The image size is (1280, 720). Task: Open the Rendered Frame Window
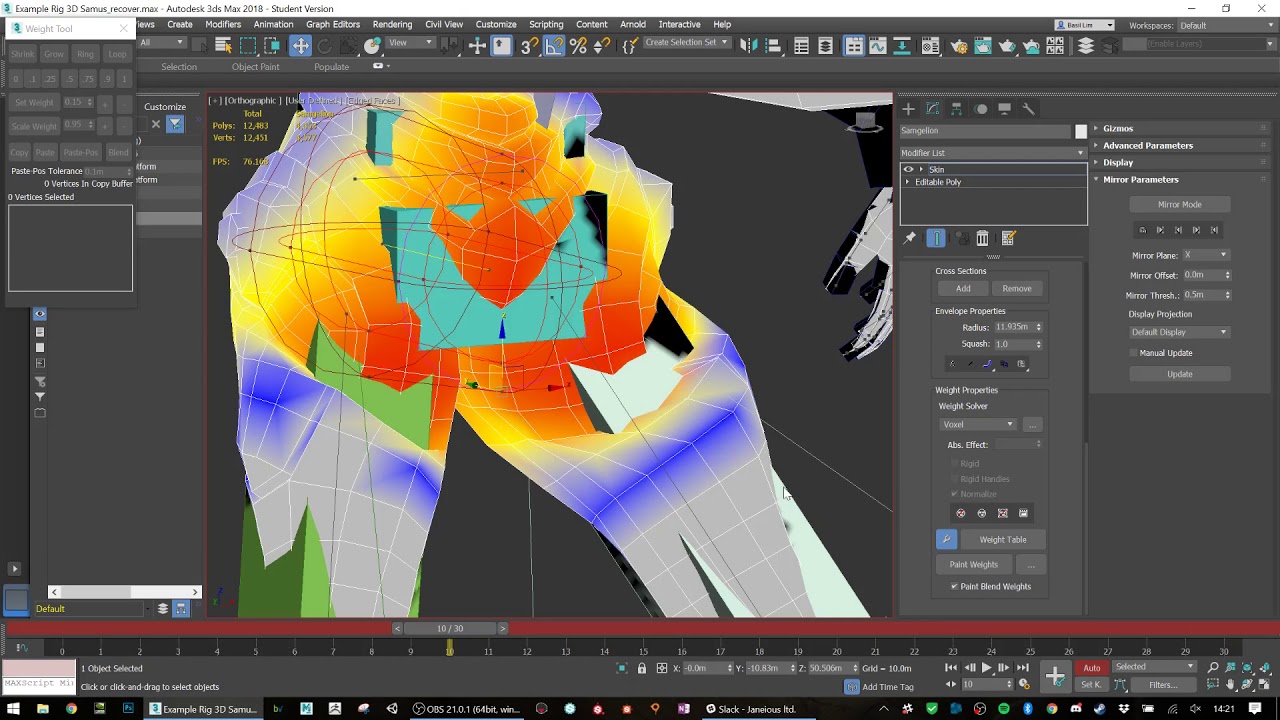point(983,45)
